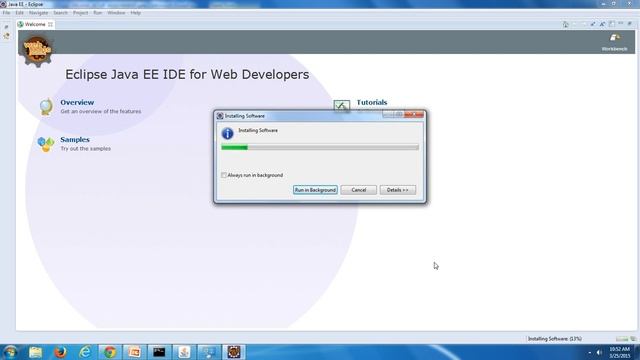Click 'Try out the samples' text

click(x=86, y=149)
